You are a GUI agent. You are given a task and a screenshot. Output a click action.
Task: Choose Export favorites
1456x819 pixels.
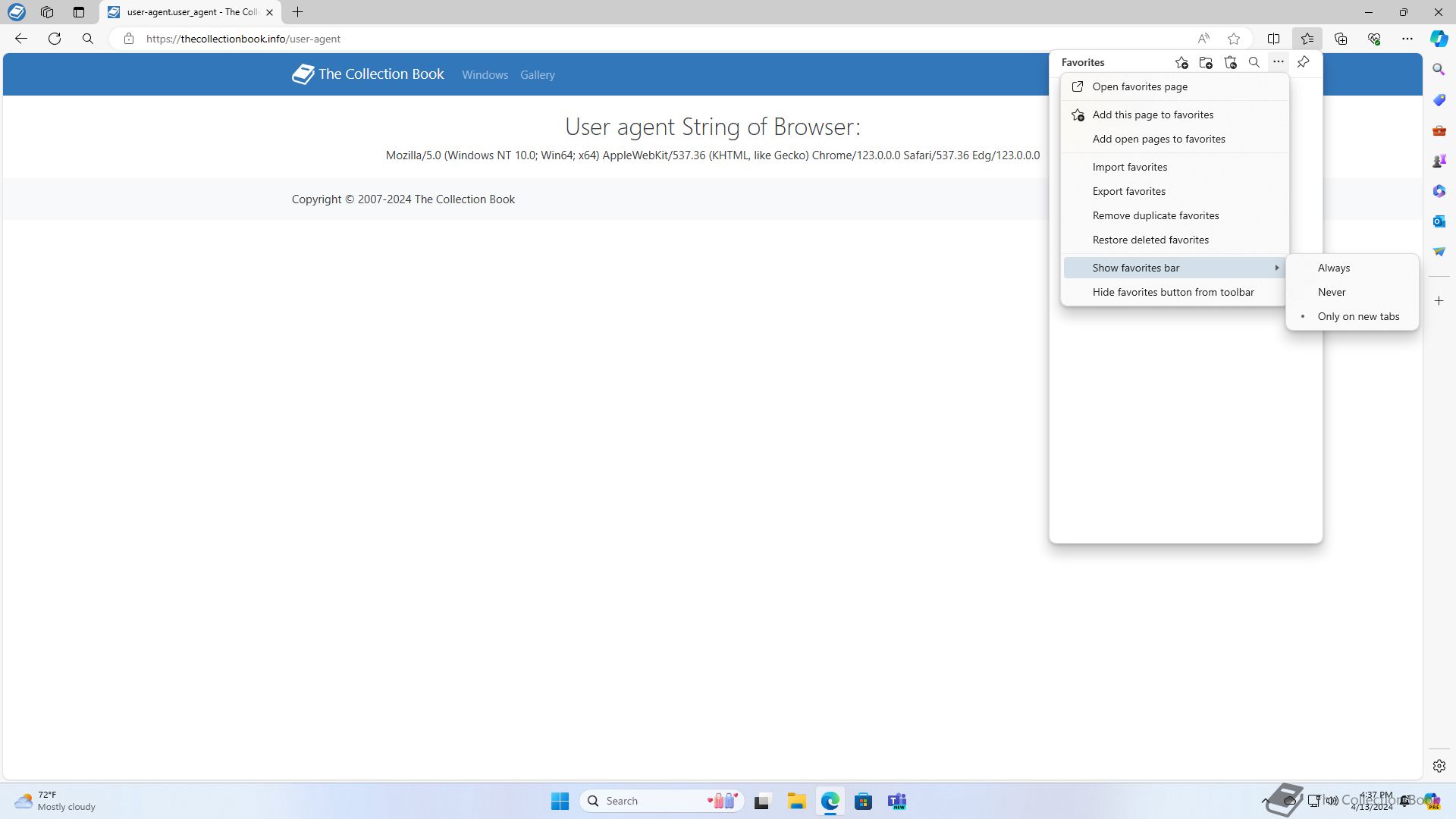[1175, 191]
